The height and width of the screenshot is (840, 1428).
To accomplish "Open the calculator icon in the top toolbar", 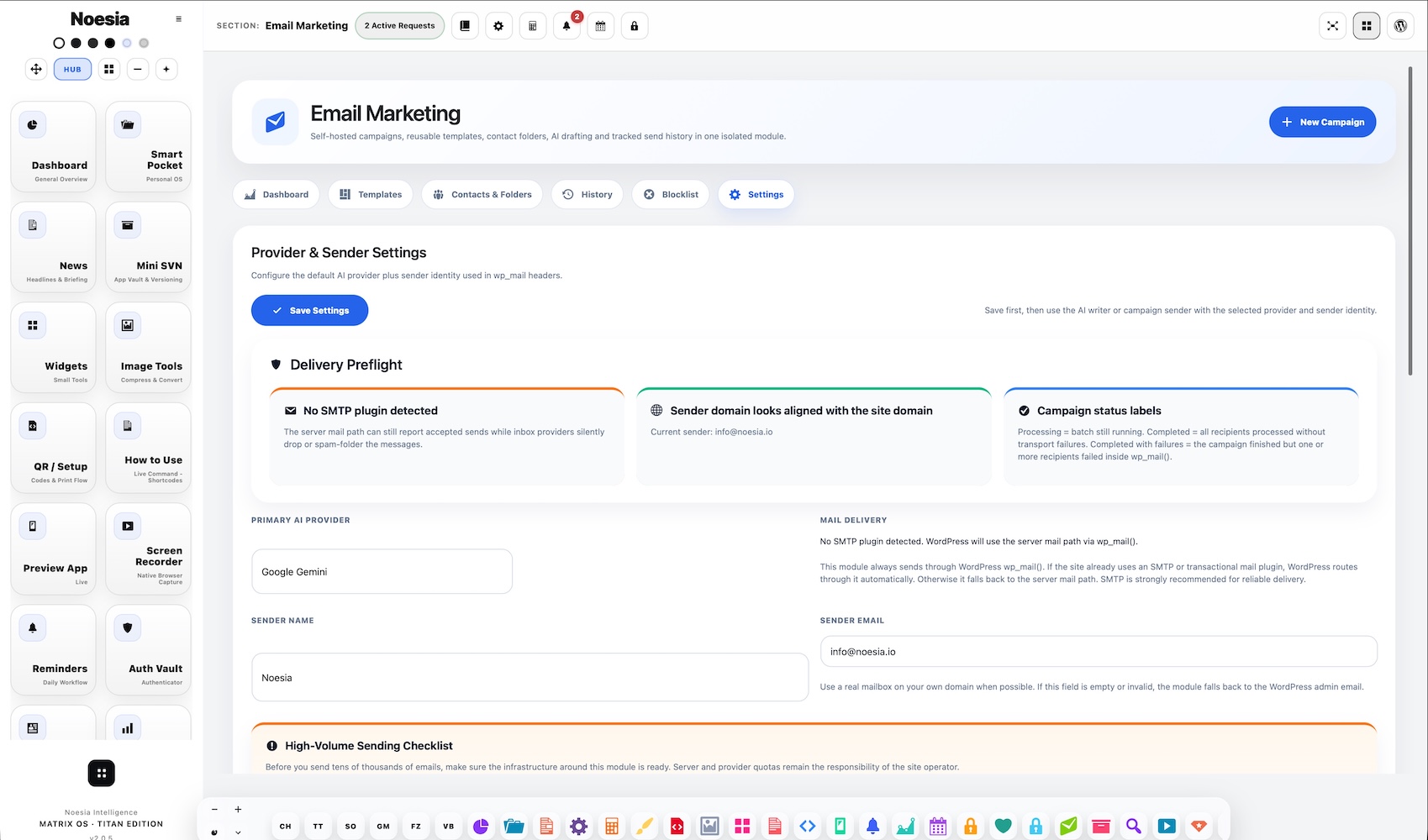I will tap(532, 26).
